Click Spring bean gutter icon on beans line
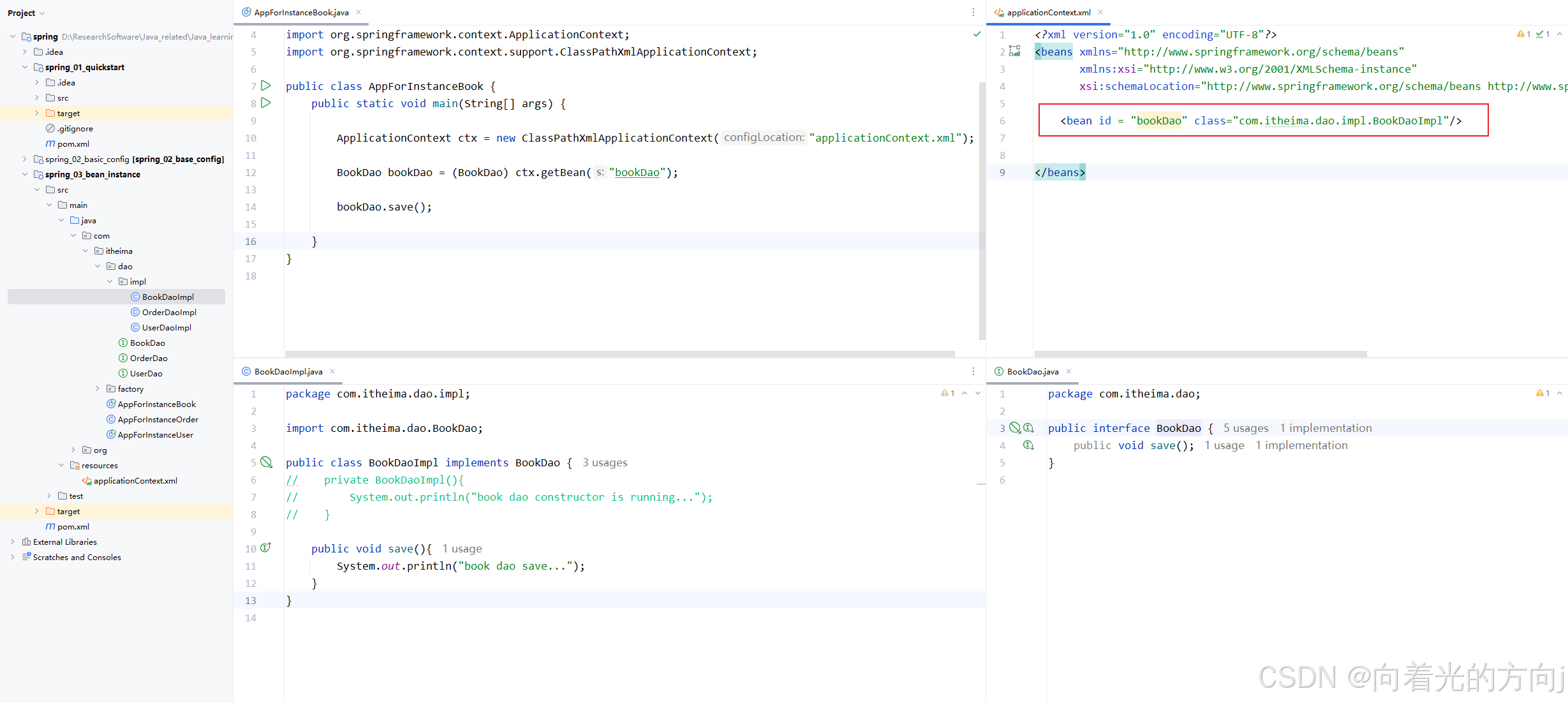1568x703 pixels. pos(1015,51)
